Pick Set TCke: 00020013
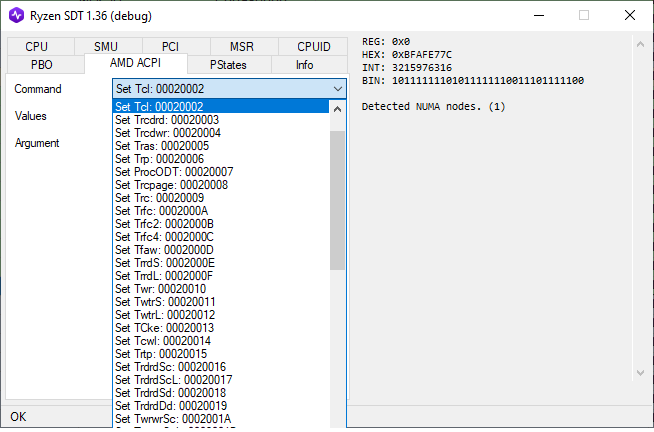The image size is (654, 432). pyautogui.click(x=221, y=327)
